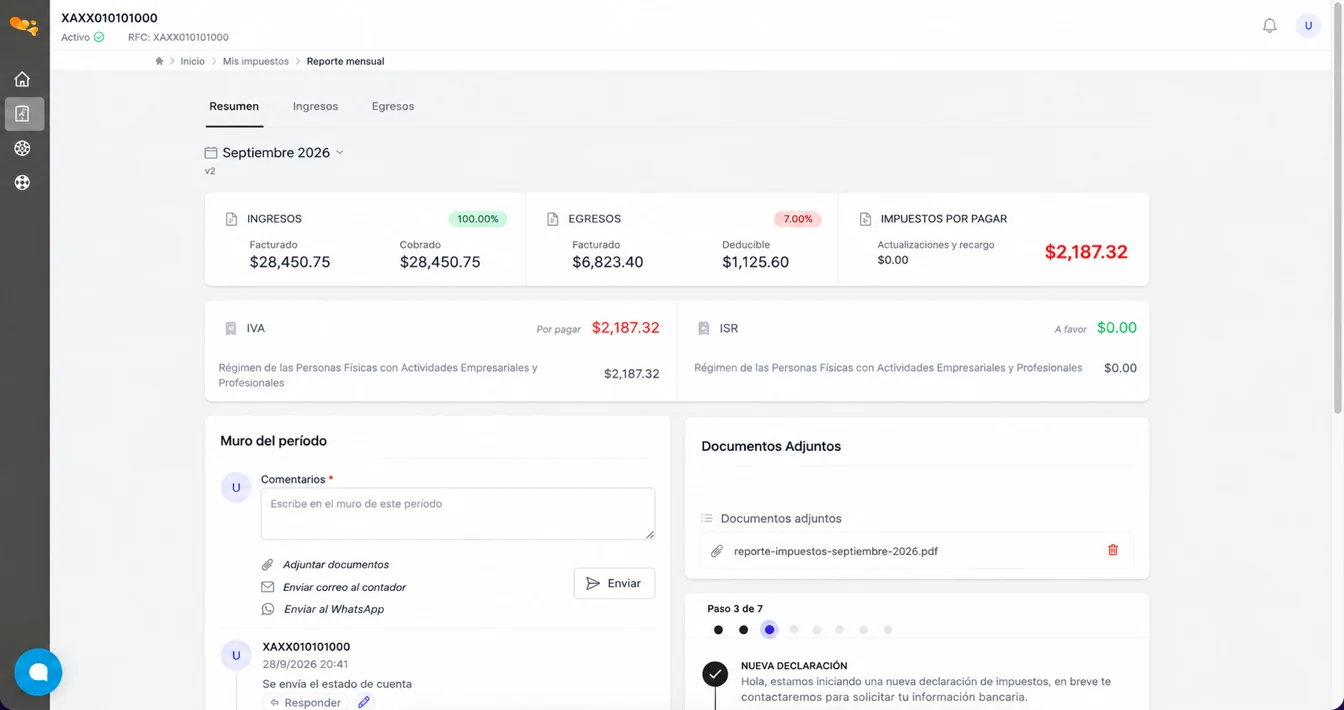Viewport: 1344px width, 710px height.
Task: Click the green $0.00 ISR amount
Action: [x=1117, y=328]
